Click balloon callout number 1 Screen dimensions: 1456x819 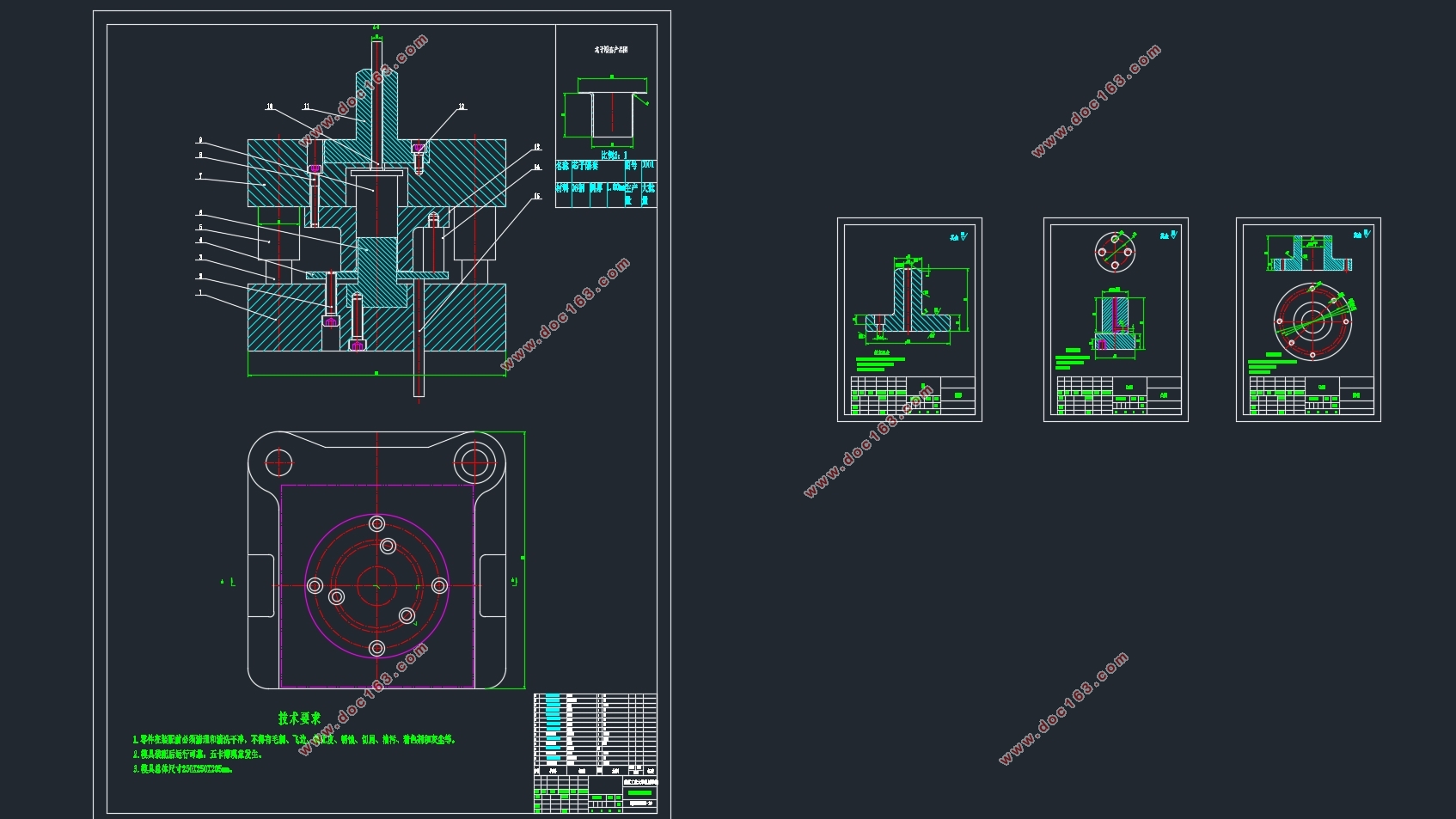click(x=200, y=293)
